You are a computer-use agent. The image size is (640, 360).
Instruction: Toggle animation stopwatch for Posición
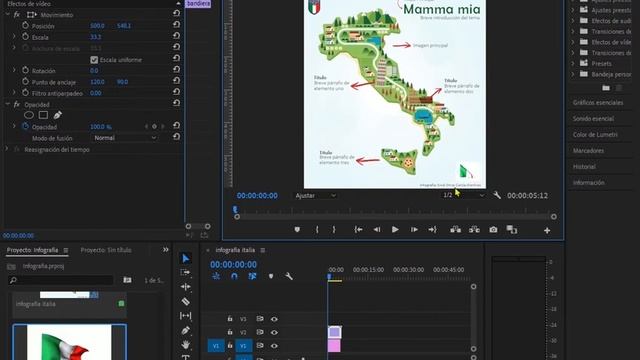[25, 25]
